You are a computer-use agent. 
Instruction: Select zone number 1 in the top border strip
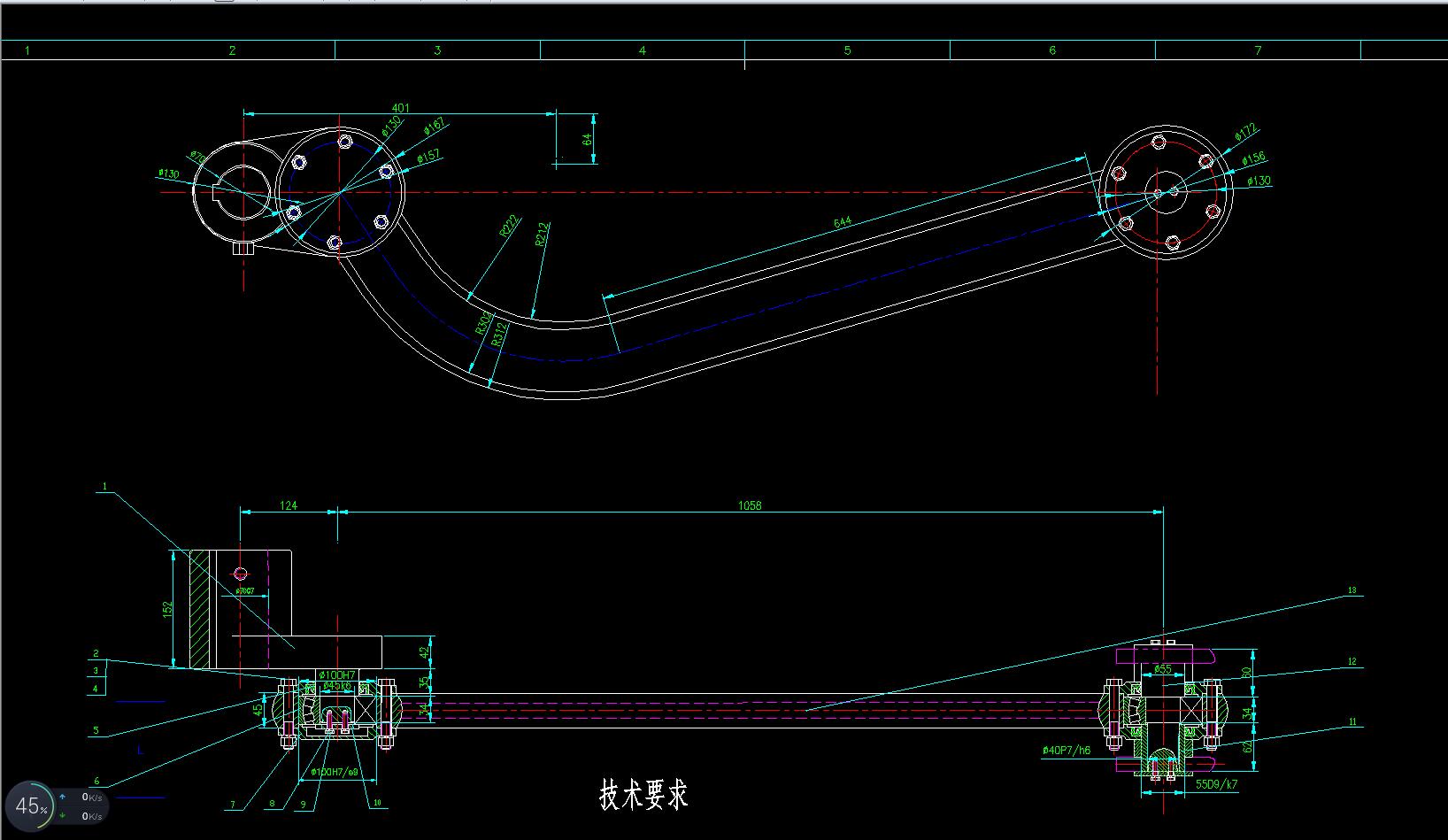point(27,50)
